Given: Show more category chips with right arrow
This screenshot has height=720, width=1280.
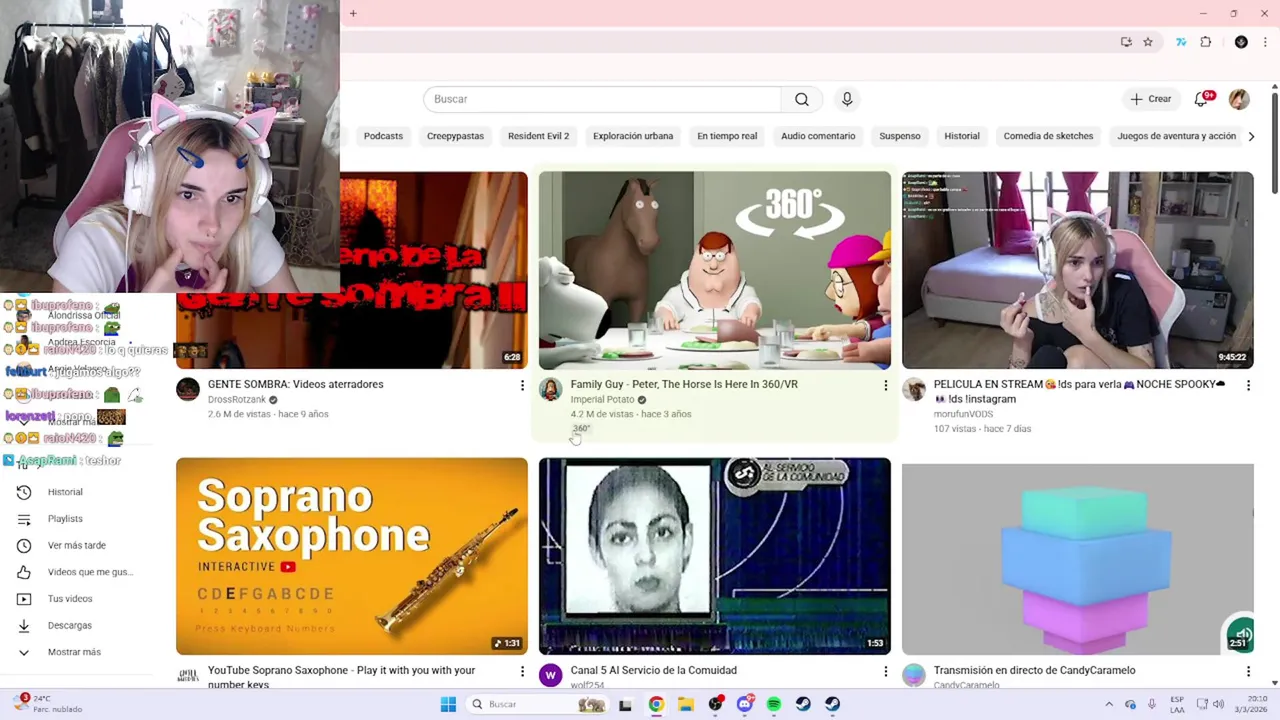Looking at the screenshot, I should click(1251, 136).
